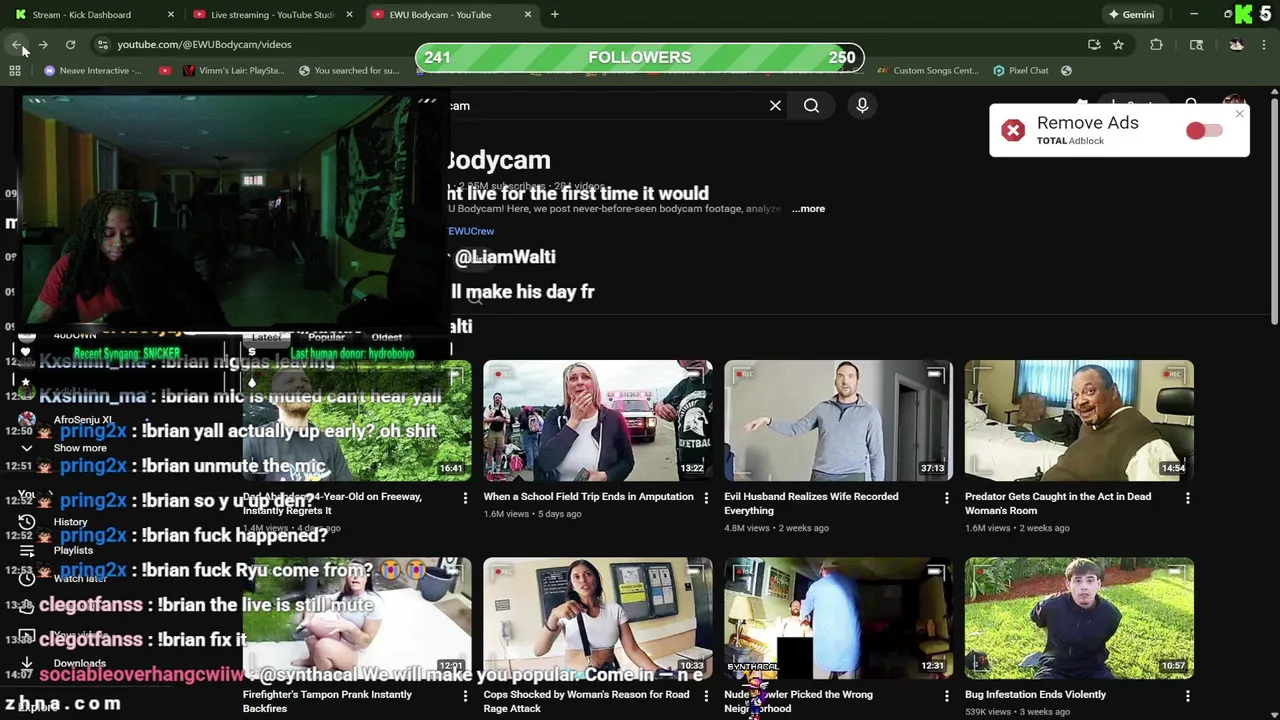The height and width of the screenshot is (720, 1280).
Task: Open title 'Bug Infestation Ends Violently'
Action: 1035,694
